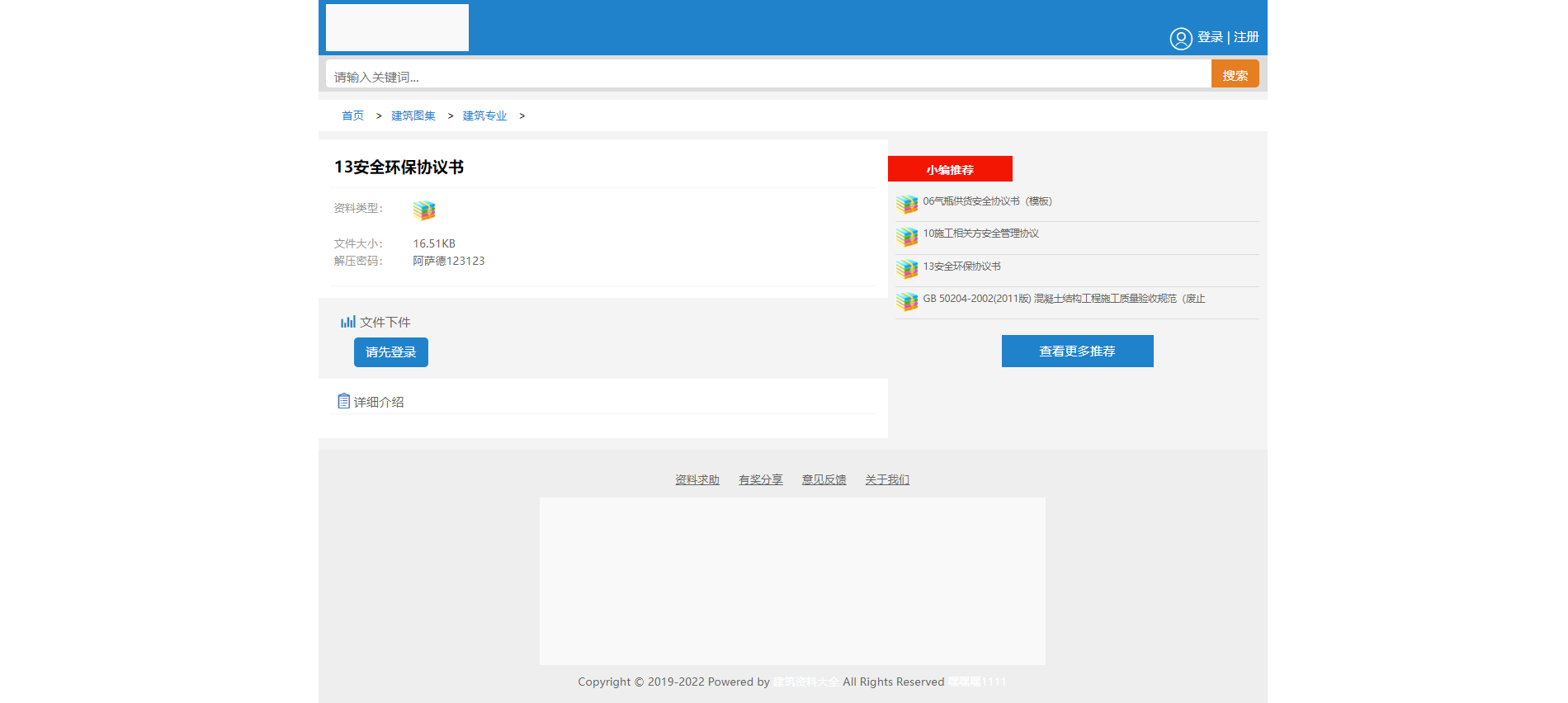Image resolution: width=1568 pixels, height=703 pixels.
Task: Click archive icon beside 10施工相关方安全管理协议
Action: (x=907, y=237)
